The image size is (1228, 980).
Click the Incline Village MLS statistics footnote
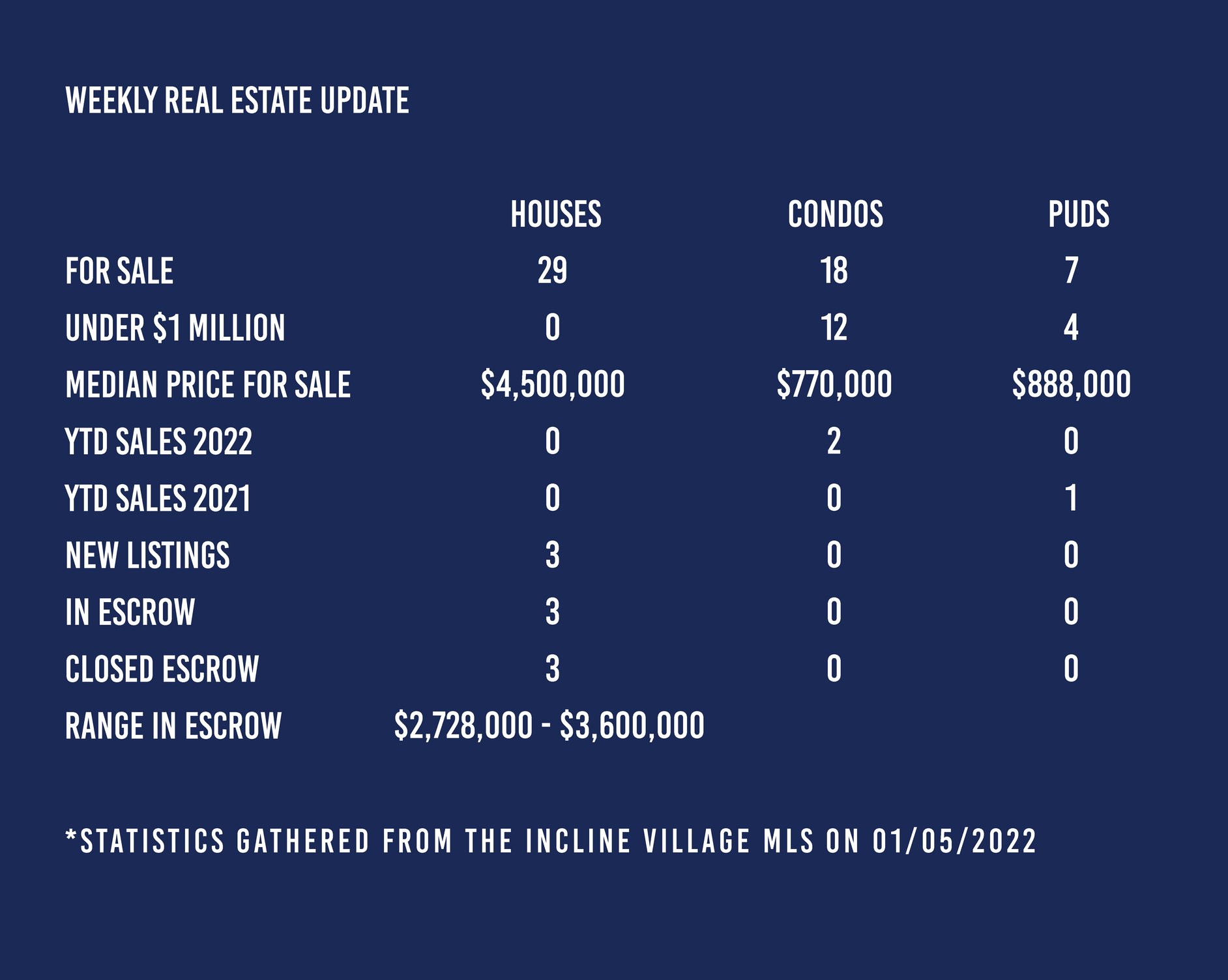551,841
